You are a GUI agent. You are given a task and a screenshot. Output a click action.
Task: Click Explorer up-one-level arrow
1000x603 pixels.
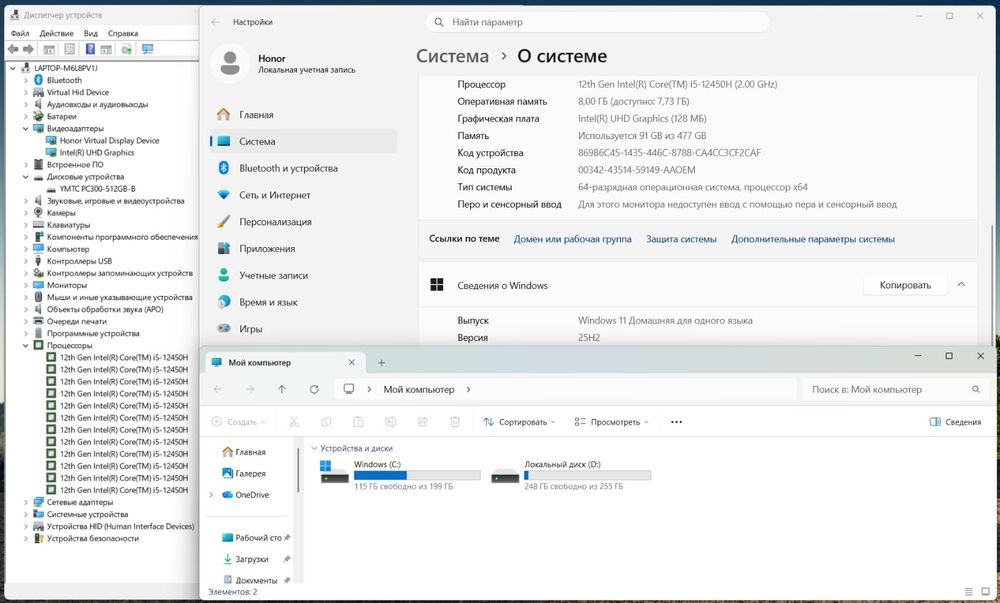pos(282,389)
